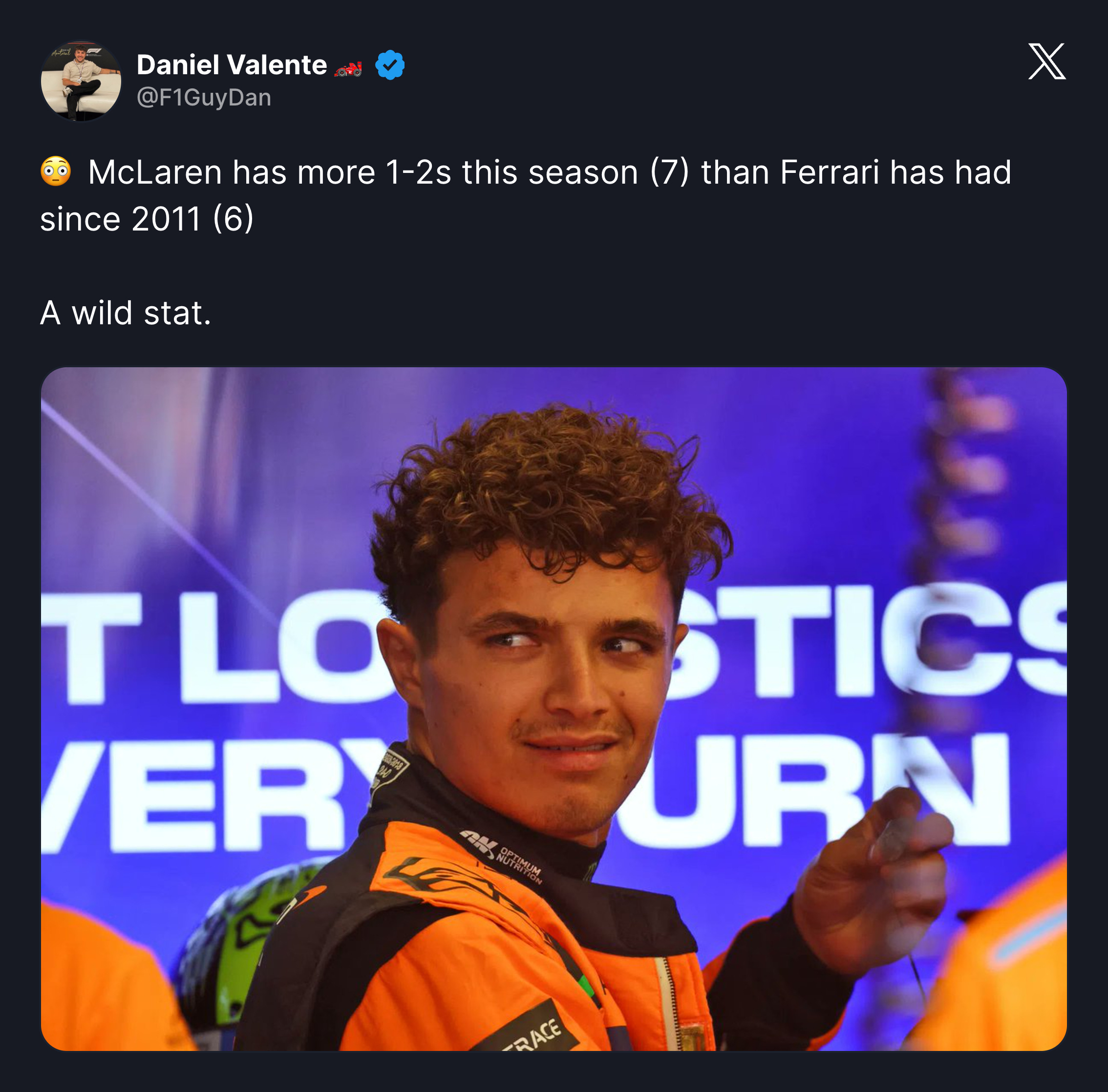This screenshot has width=1108, height=1092.
Task: Open Daniel Valente's profile avatar
Action: (81, 81)
